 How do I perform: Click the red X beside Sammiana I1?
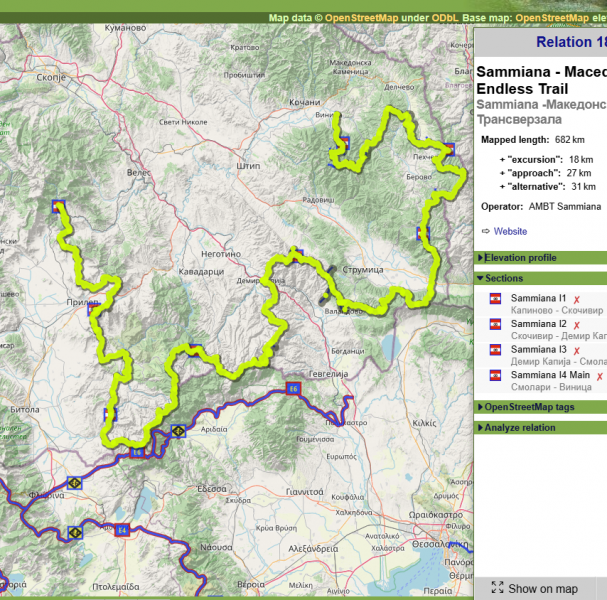pyautogui.click(x=576, y=300)
